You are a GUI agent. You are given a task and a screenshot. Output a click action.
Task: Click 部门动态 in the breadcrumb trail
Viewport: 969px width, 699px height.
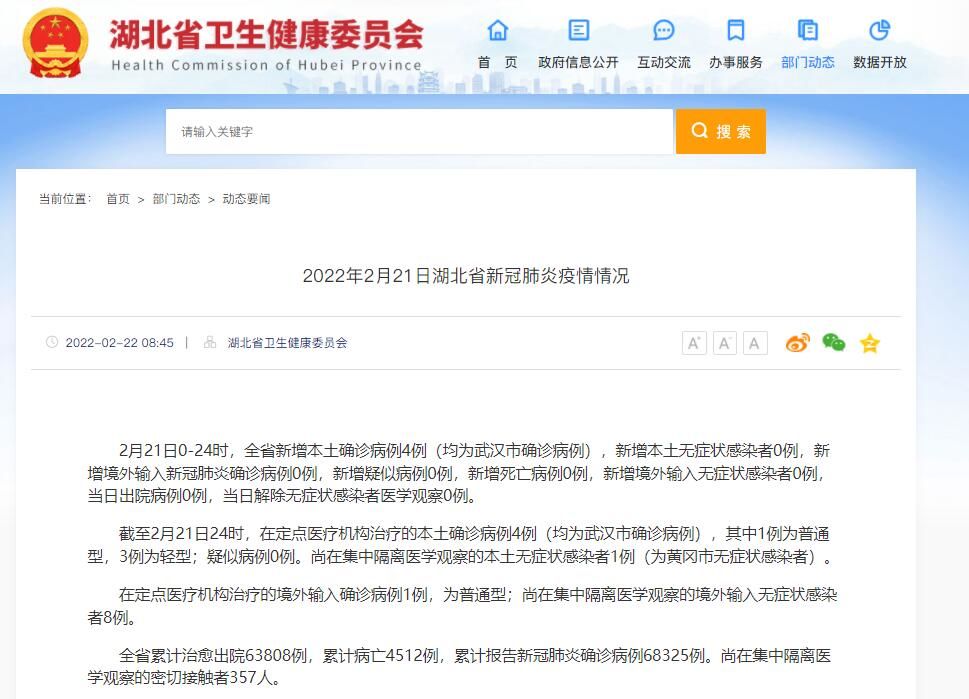(x=176, y=199)
